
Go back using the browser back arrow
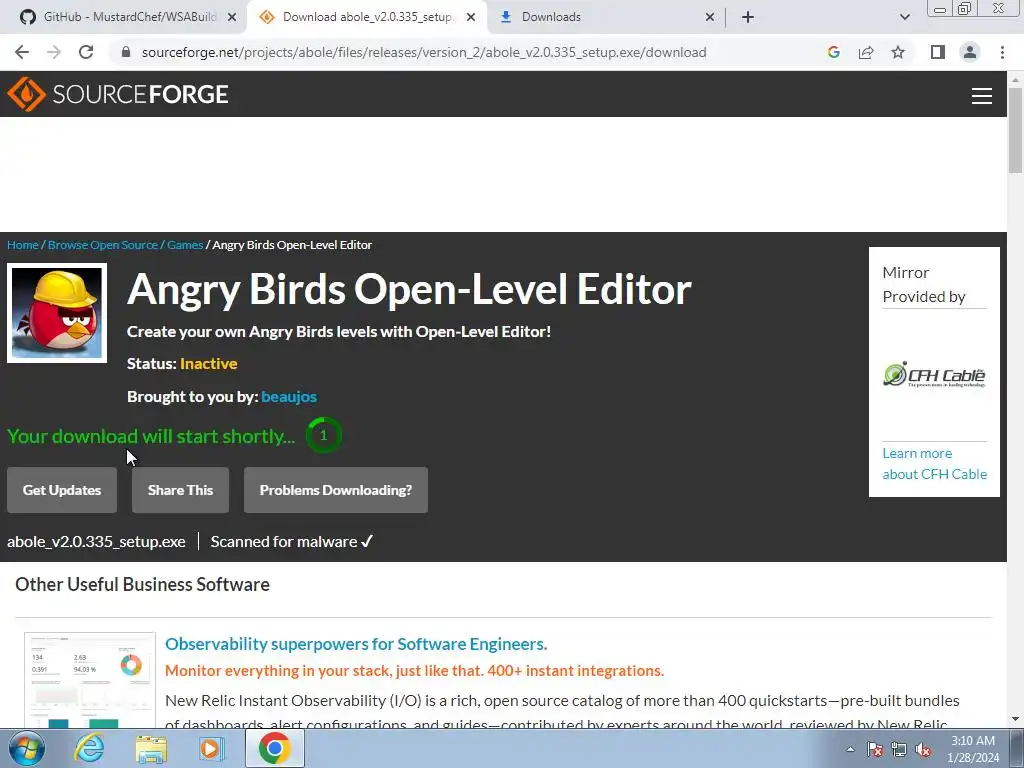pyautogui.click(x=22, y=52)
